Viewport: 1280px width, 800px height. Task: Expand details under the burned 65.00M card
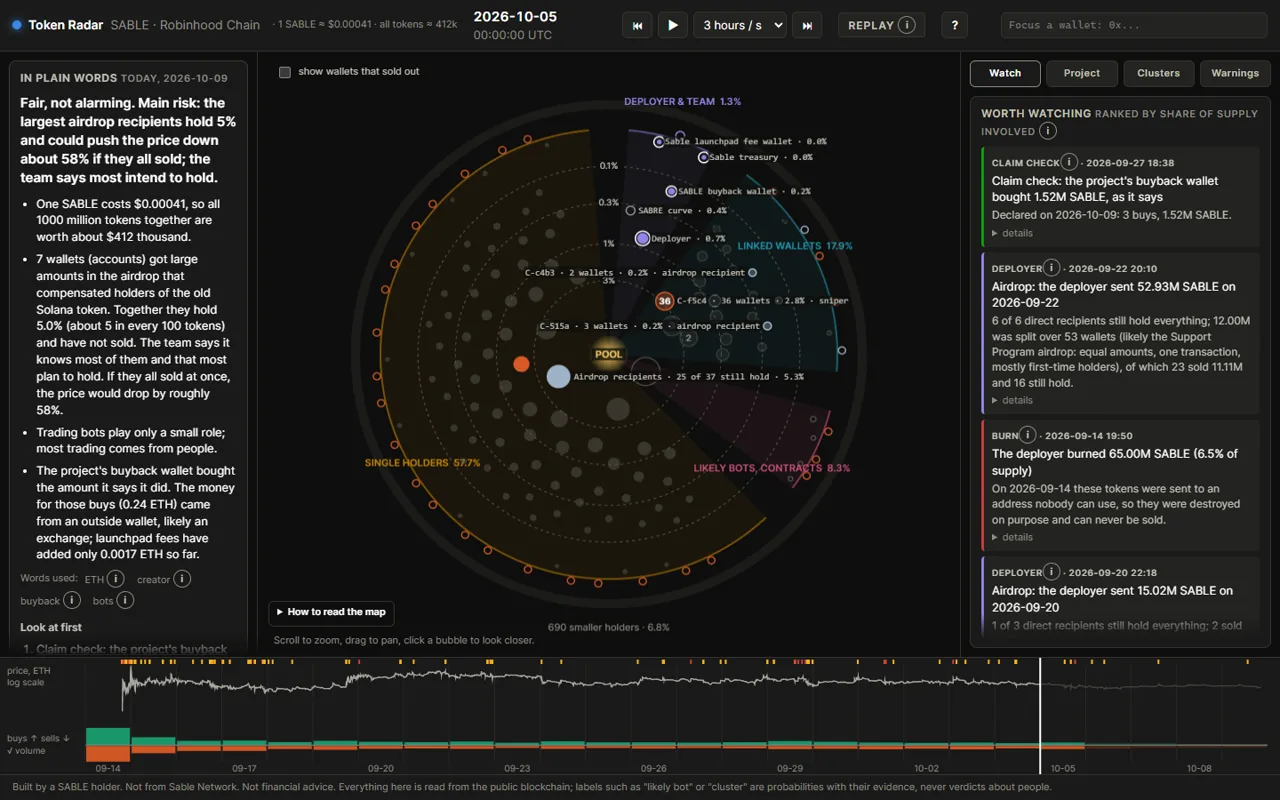[x=1012, y=537]
